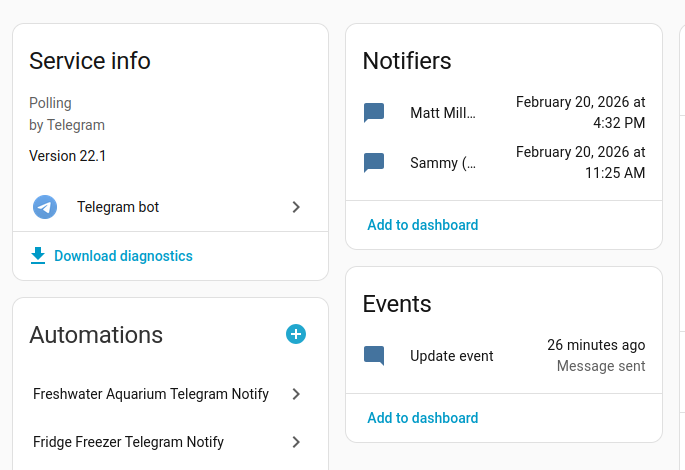Select Freshwater Aquarium Telegram Notify automation
This screenshot has width=685, height=470.
pos(151,394)
